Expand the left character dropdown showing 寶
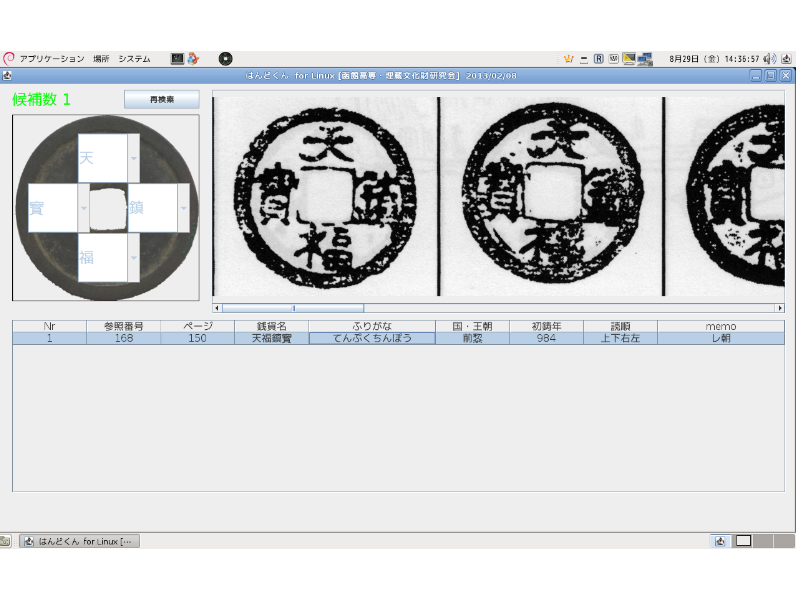This screenshot has height=599, width=800. click(x=84, y=208)
